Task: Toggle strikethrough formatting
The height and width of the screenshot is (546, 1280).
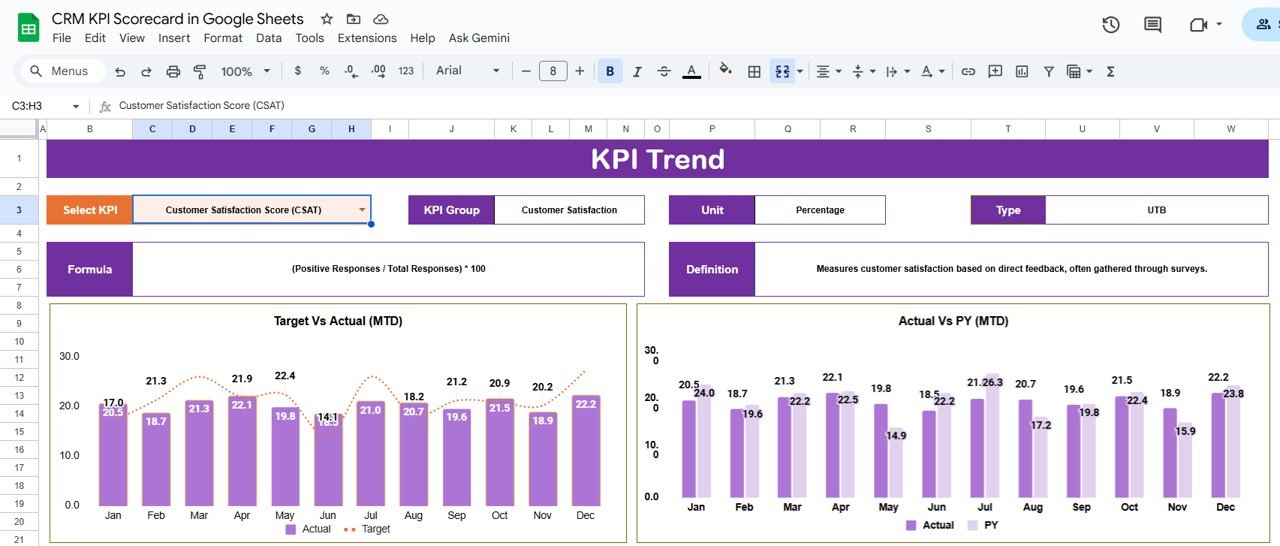Action: (664, 71)
